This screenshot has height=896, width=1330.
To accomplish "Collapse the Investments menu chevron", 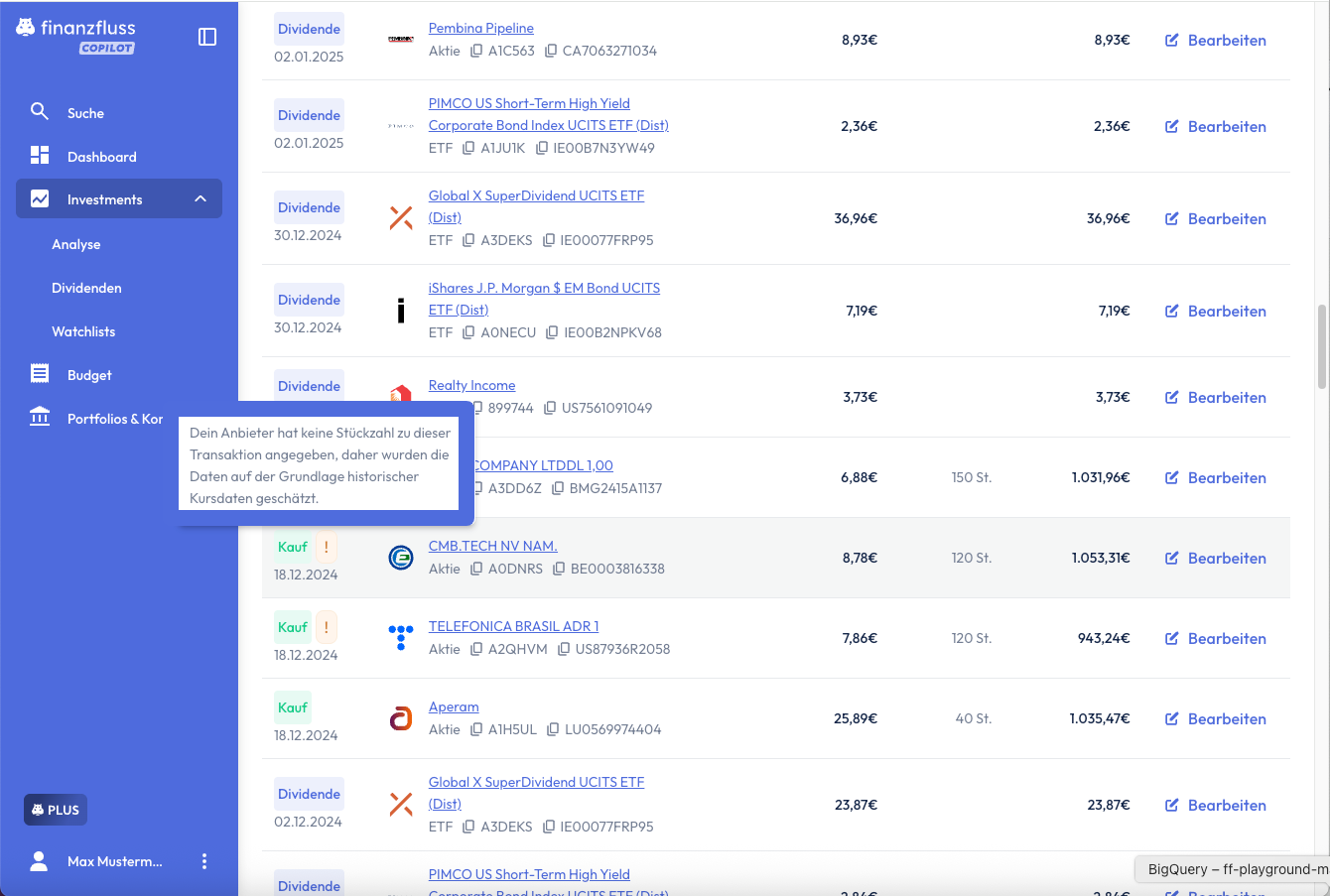I will pyautogui.click(x=200, y=199).
